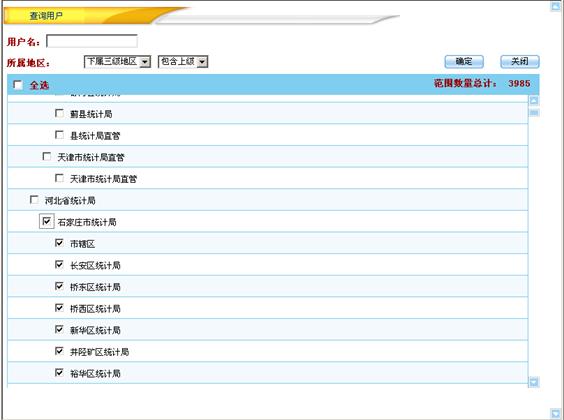
Task: Check the 蓟县统计局 checkbox
Action: pyautogui.click(x=59, y=113)
